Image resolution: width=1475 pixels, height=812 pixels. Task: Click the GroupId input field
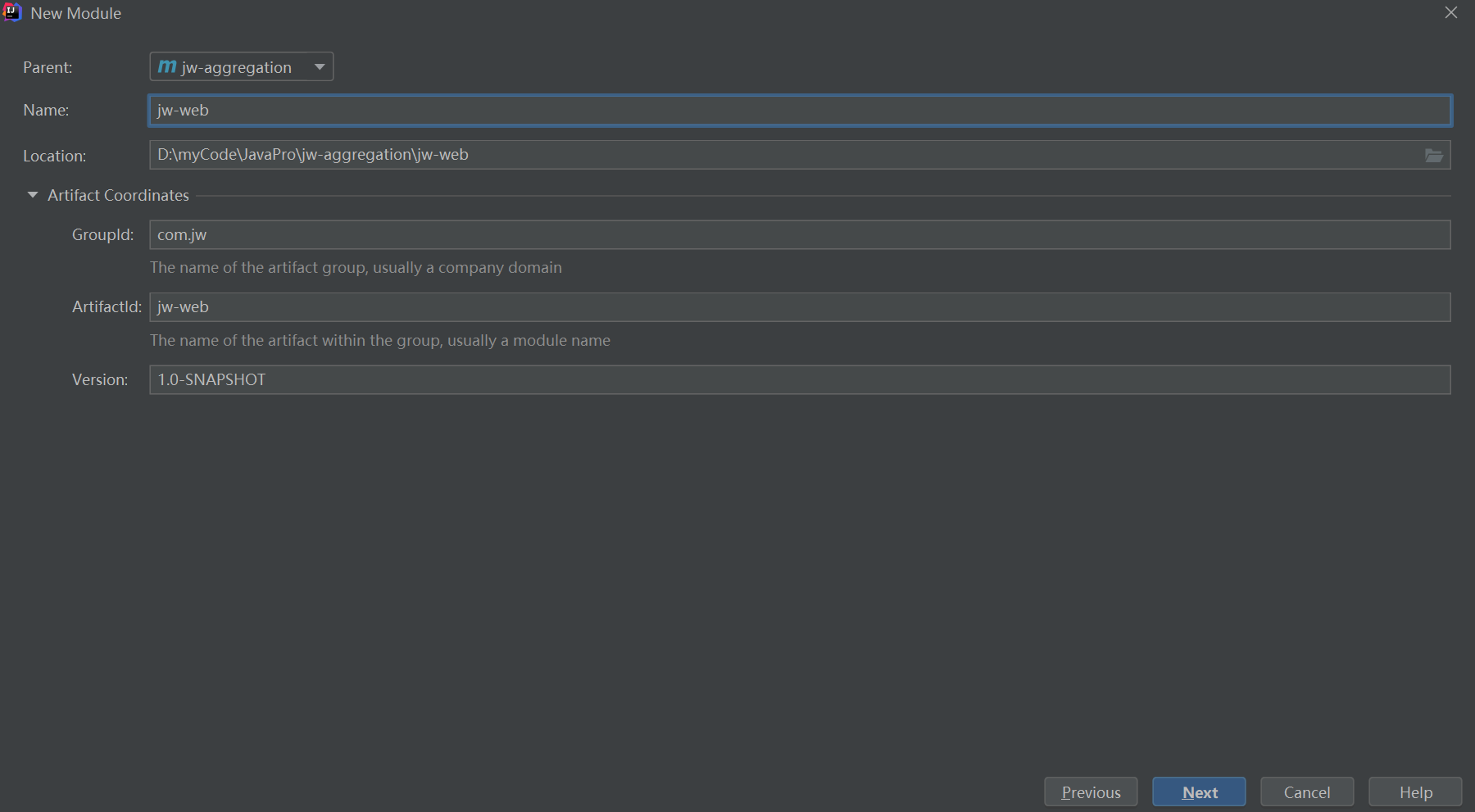coord(800,234)
